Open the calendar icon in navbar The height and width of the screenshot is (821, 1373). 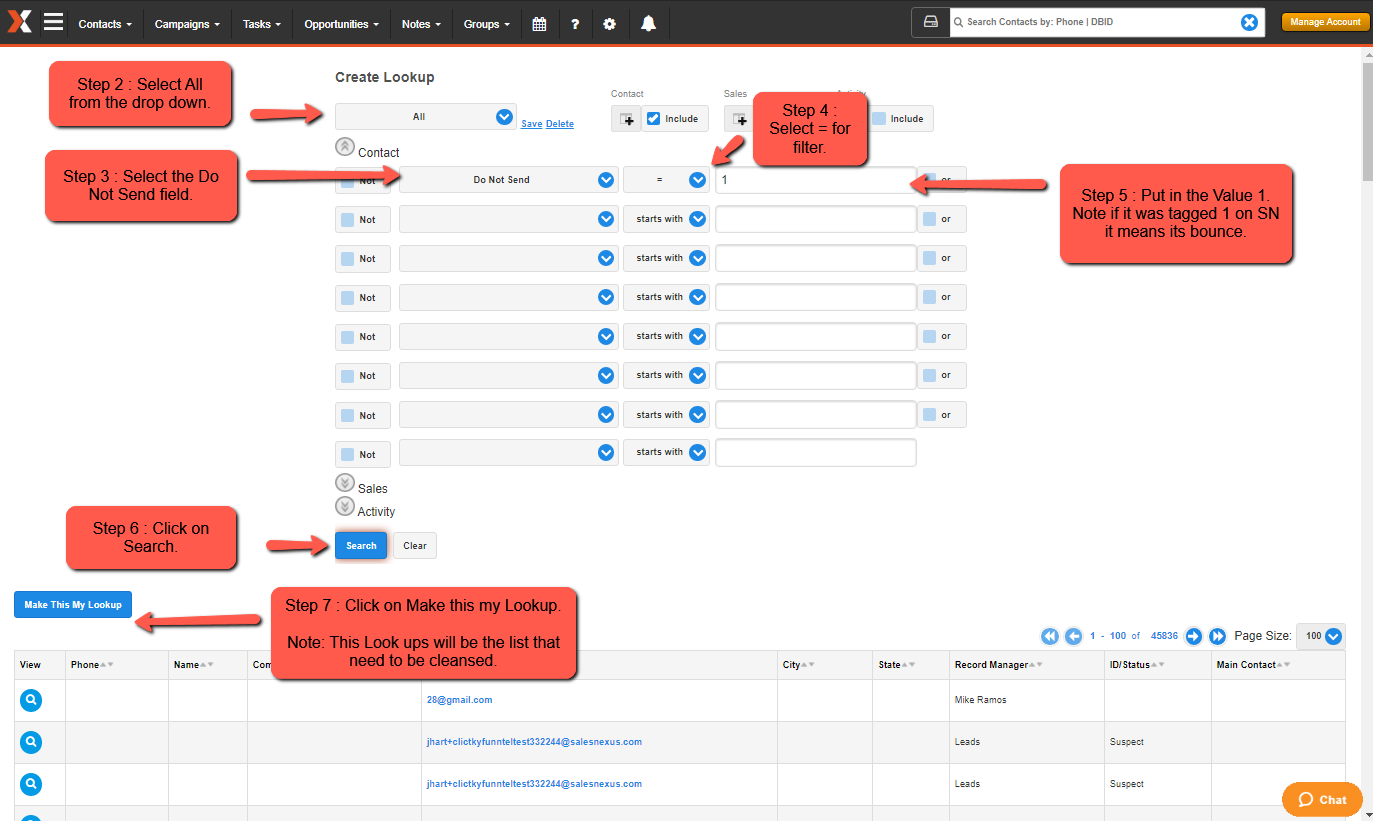tap(539, 24)
